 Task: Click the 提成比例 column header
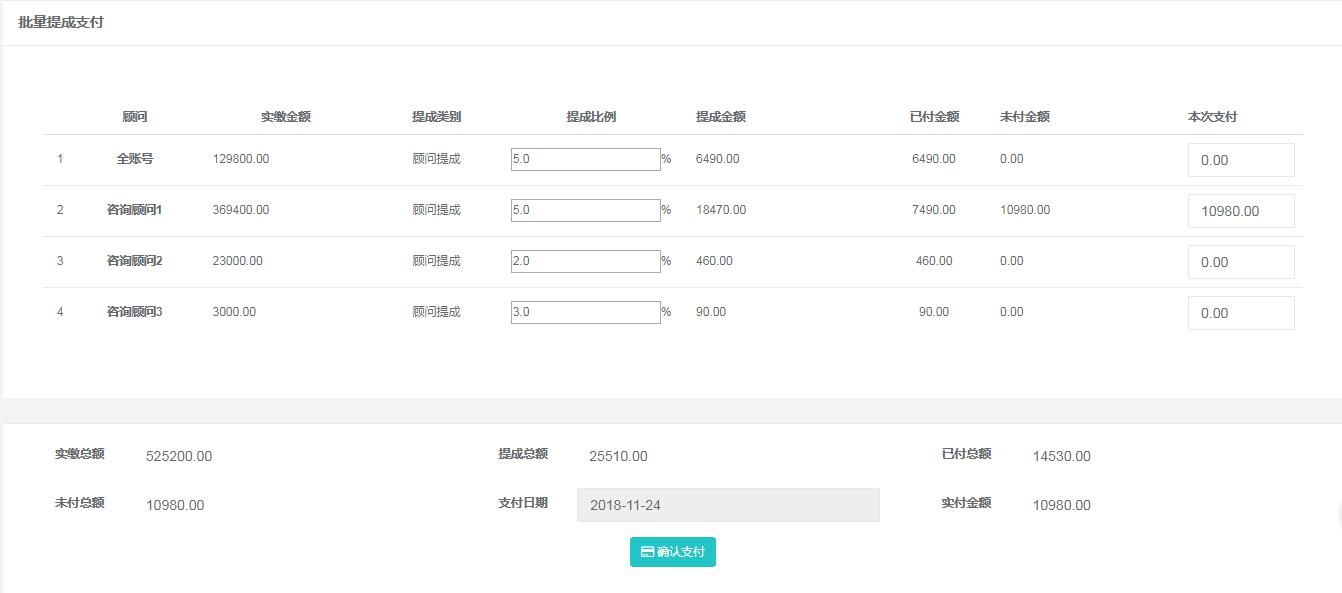pyautogui.click(x=591, y=117)
